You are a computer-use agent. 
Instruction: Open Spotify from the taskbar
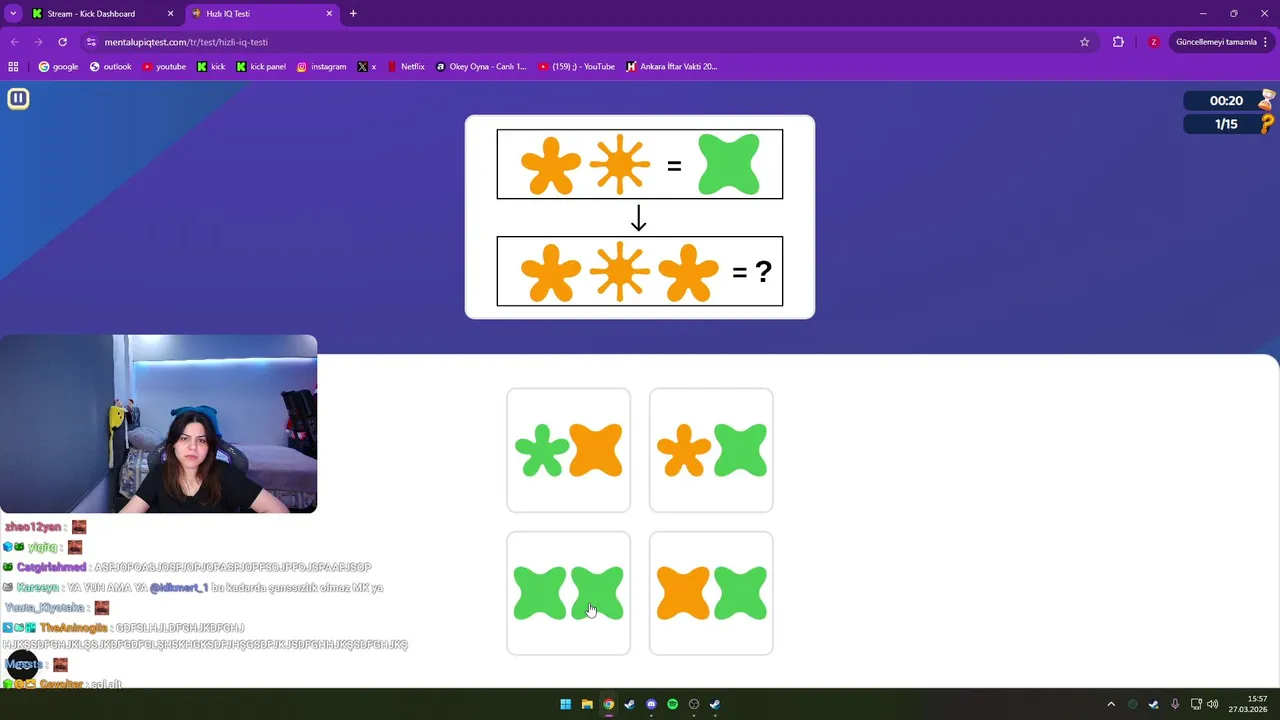(672, 704)
